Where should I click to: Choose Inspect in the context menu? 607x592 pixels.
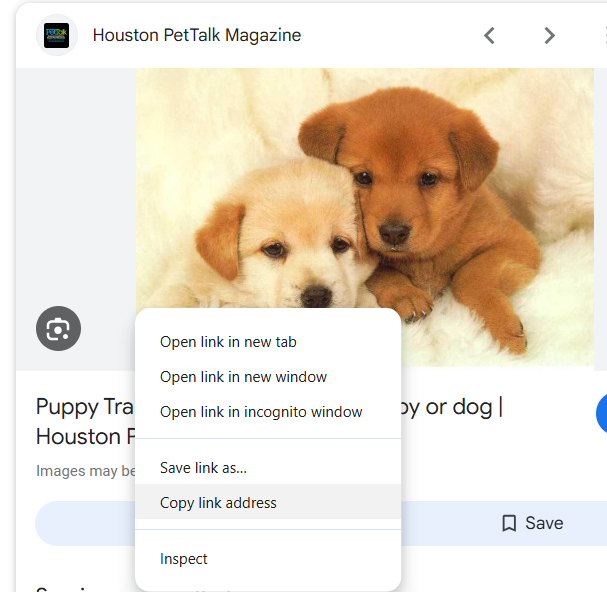click(x=184, y=559)
